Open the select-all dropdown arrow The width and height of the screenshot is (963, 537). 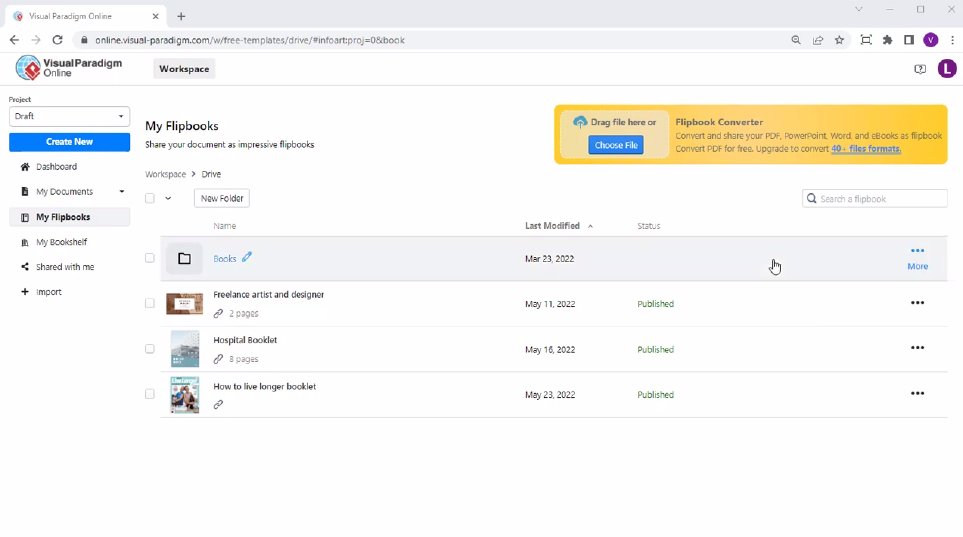[168, 199]
